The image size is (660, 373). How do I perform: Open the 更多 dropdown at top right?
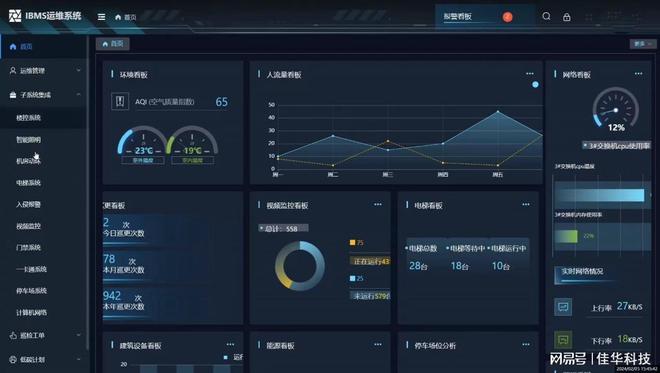(643, 44)
